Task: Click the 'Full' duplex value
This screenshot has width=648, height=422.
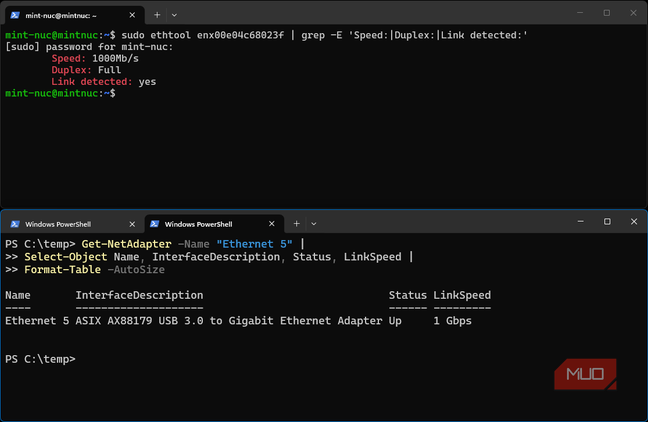Action: point(110,70)
